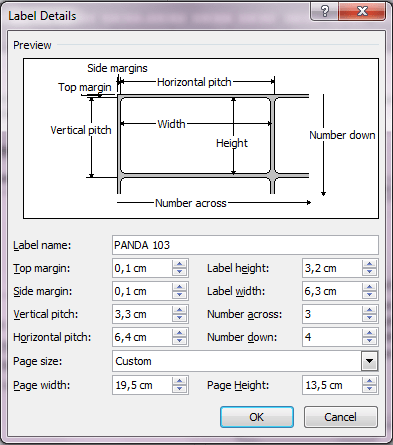
Task: Decrease the Vertical pitch value
Action: click(180, 318)
